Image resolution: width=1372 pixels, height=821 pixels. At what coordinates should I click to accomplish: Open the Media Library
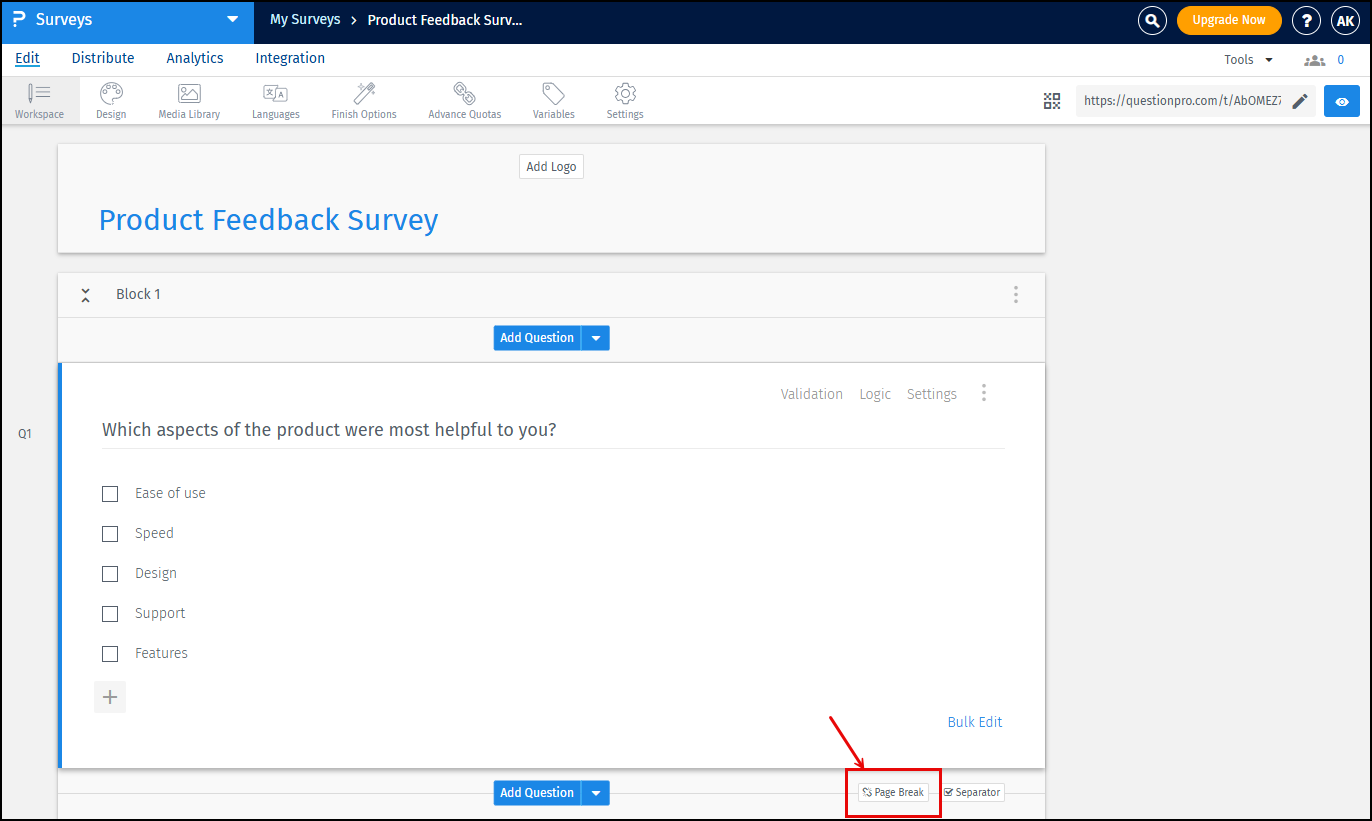(188, 100)
